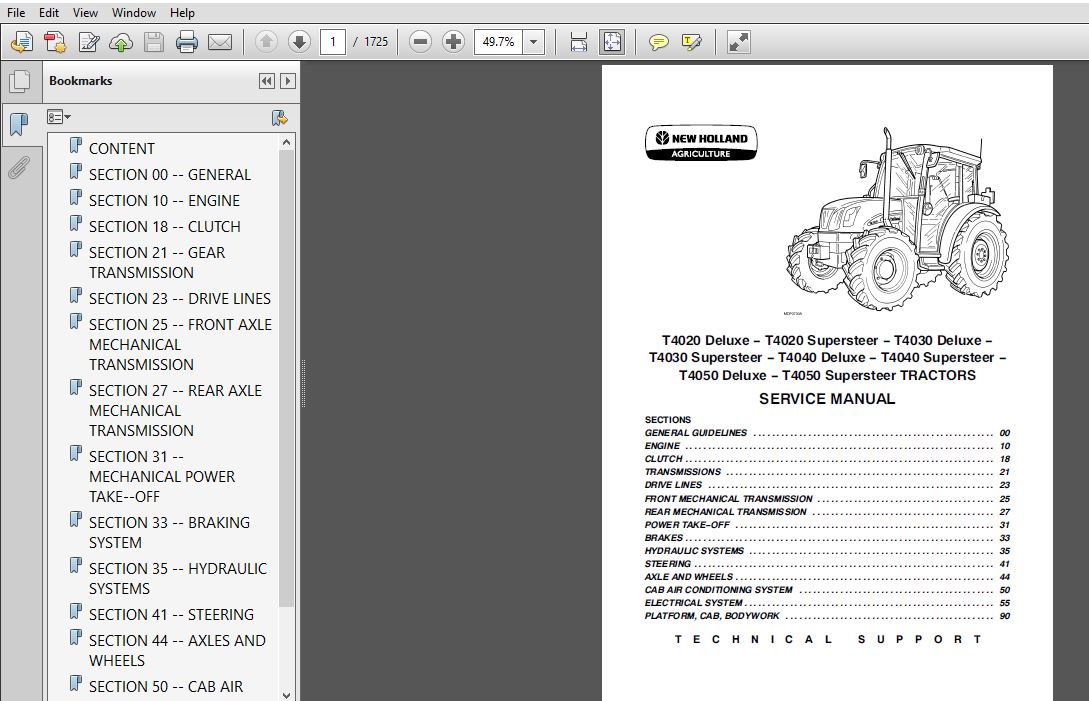Click the cloud upload icon

121,42
